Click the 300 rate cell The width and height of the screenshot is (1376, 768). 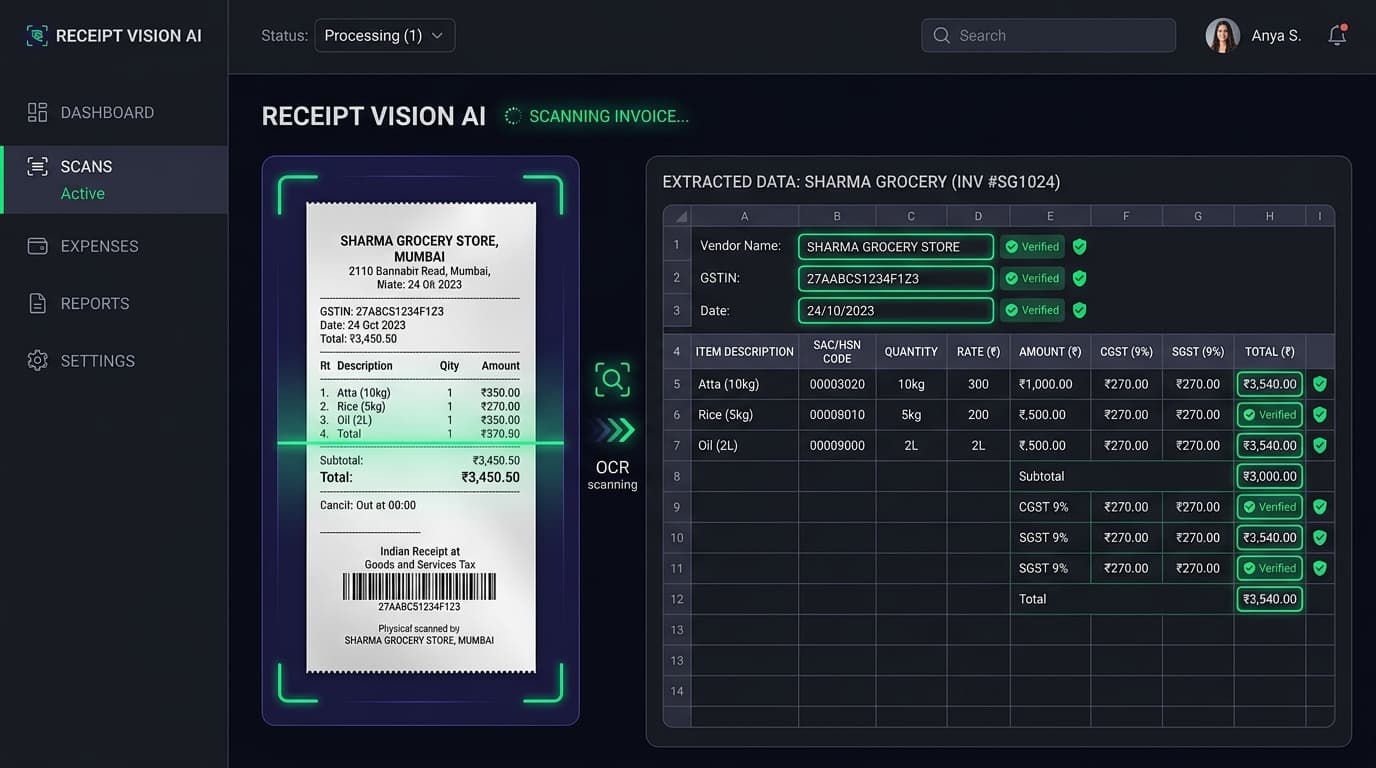click(x=978, y=384)
